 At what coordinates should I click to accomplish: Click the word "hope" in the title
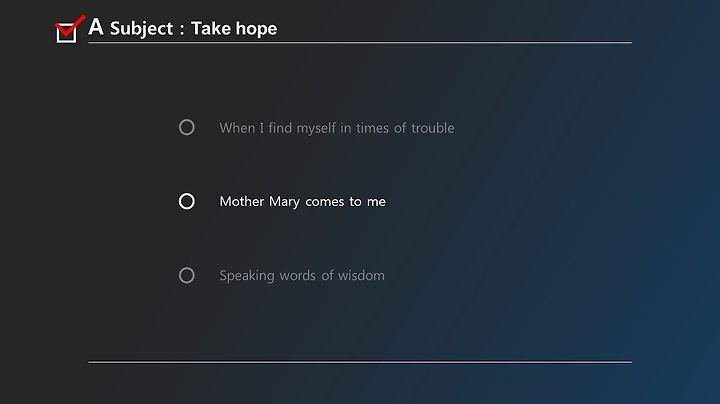click(x=256, y=29)
